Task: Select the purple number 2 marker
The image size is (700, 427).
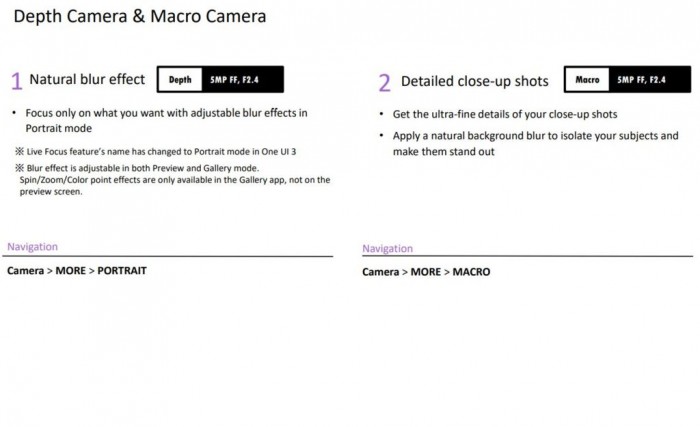Action: point(384,83)
